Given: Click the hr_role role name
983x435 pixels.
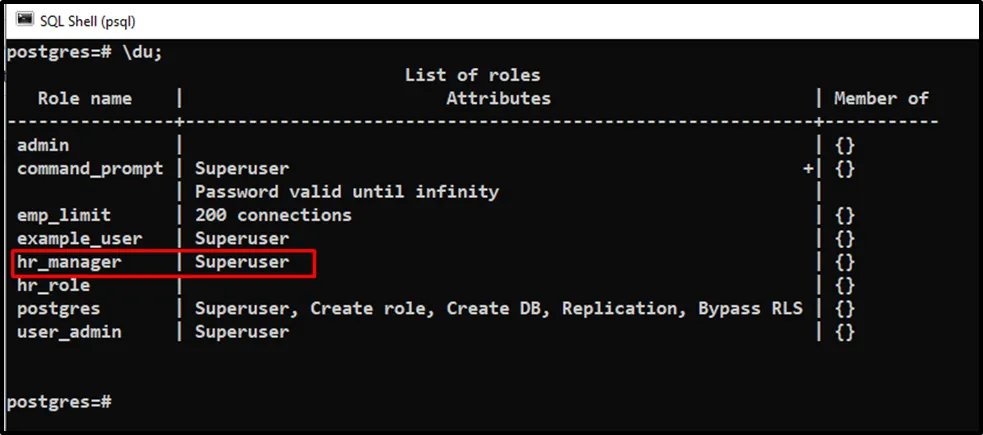Looking at the screenshot, I should point(54,285).
